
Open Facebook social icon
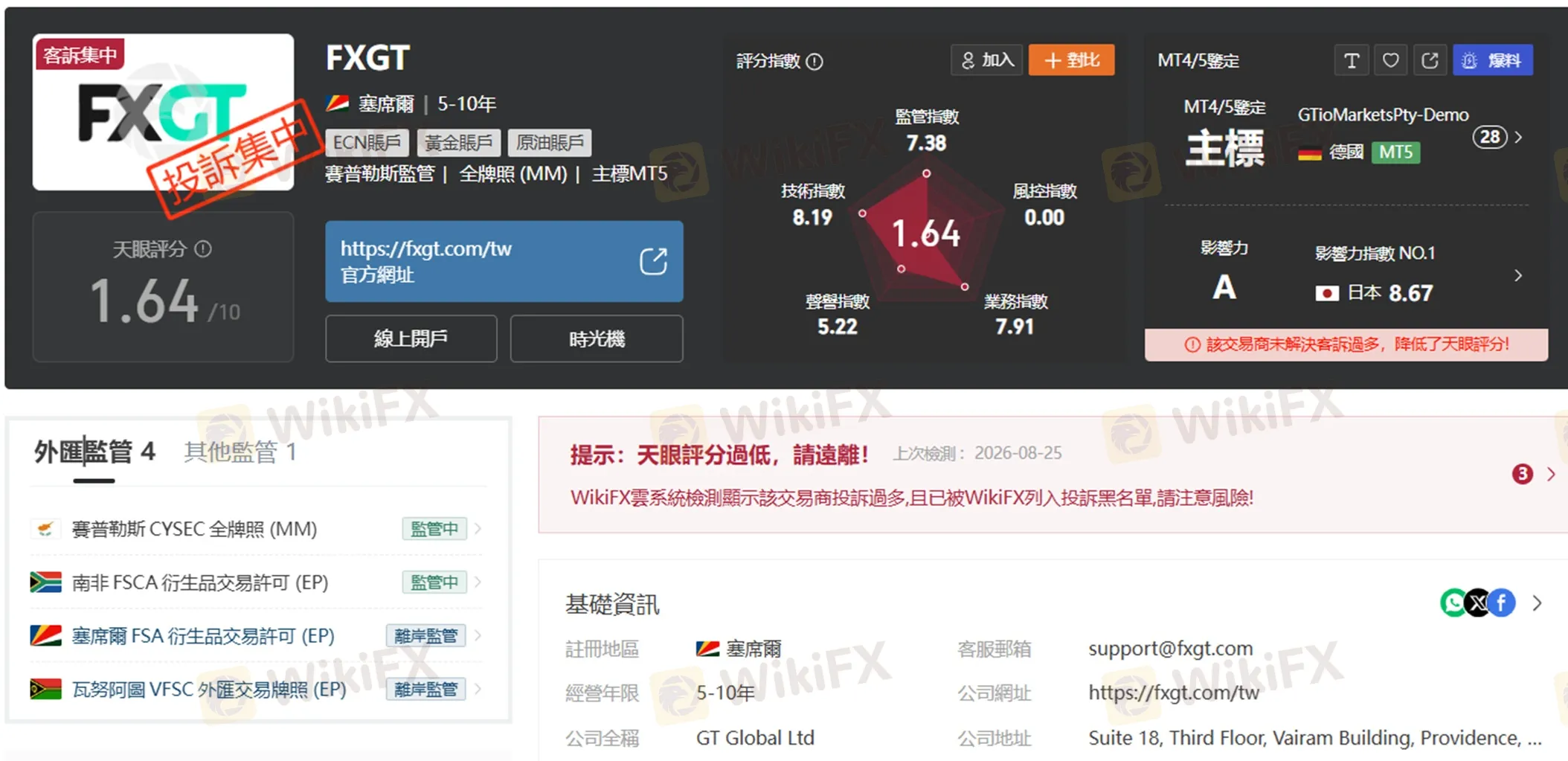tap(1502, 603)
